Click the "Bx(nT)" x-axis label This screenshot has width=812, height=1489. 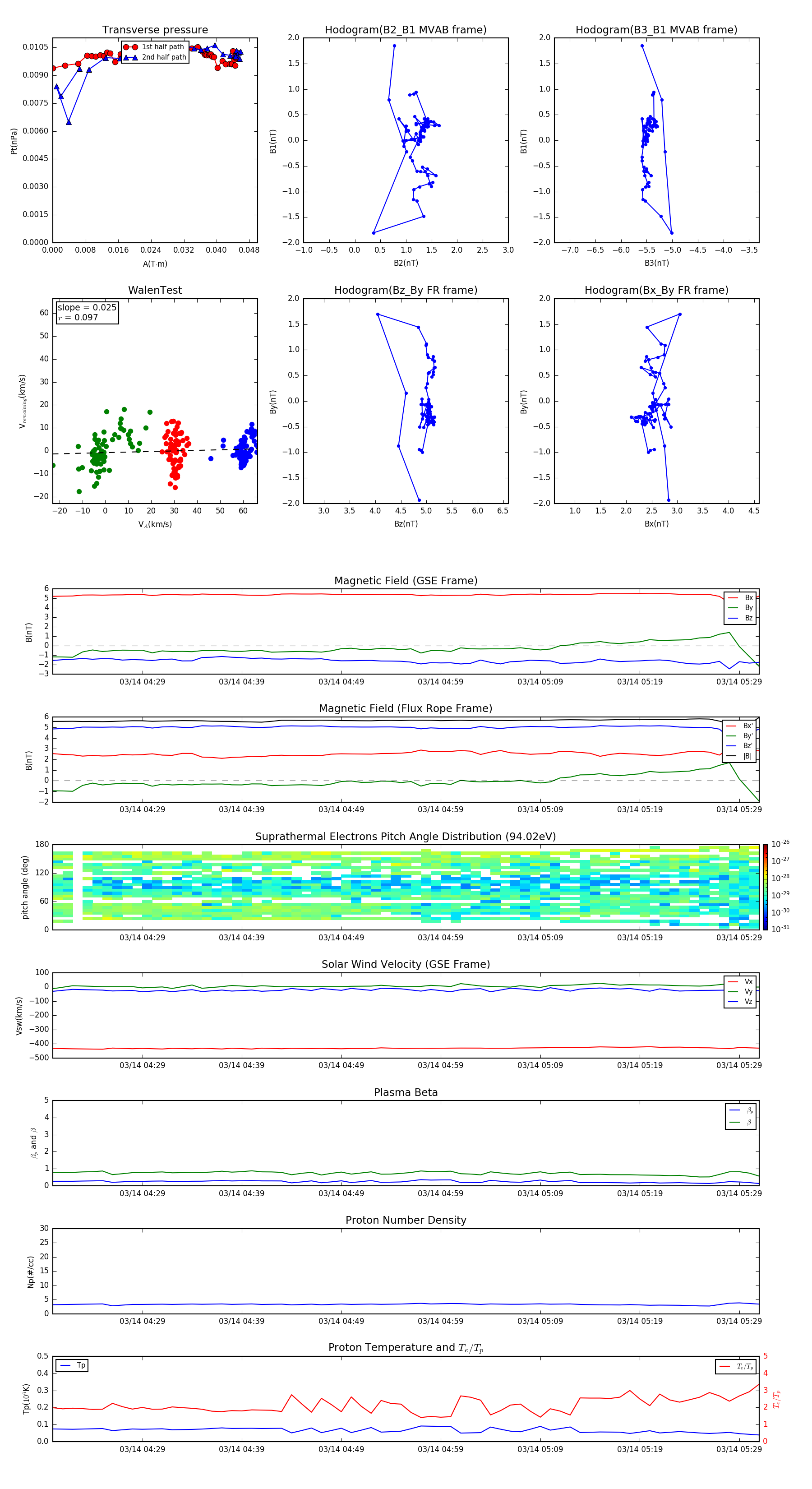pos(656,524)
